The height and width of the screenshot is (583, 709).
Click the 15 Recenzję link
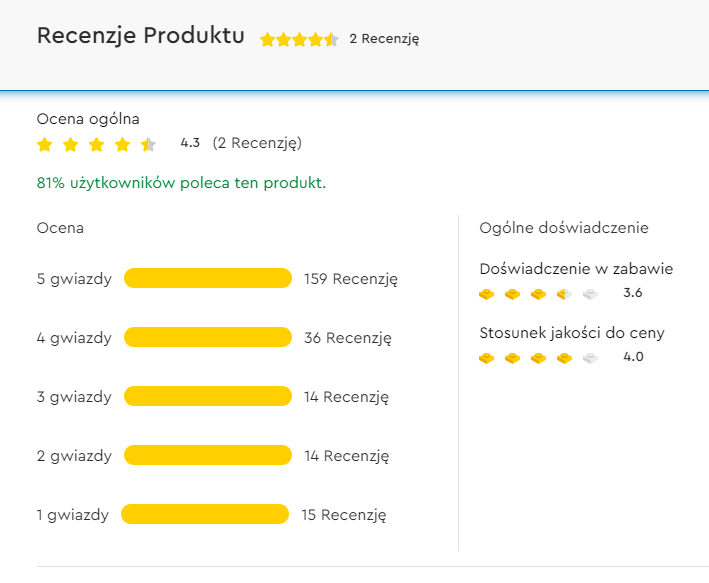coord(344,515)
